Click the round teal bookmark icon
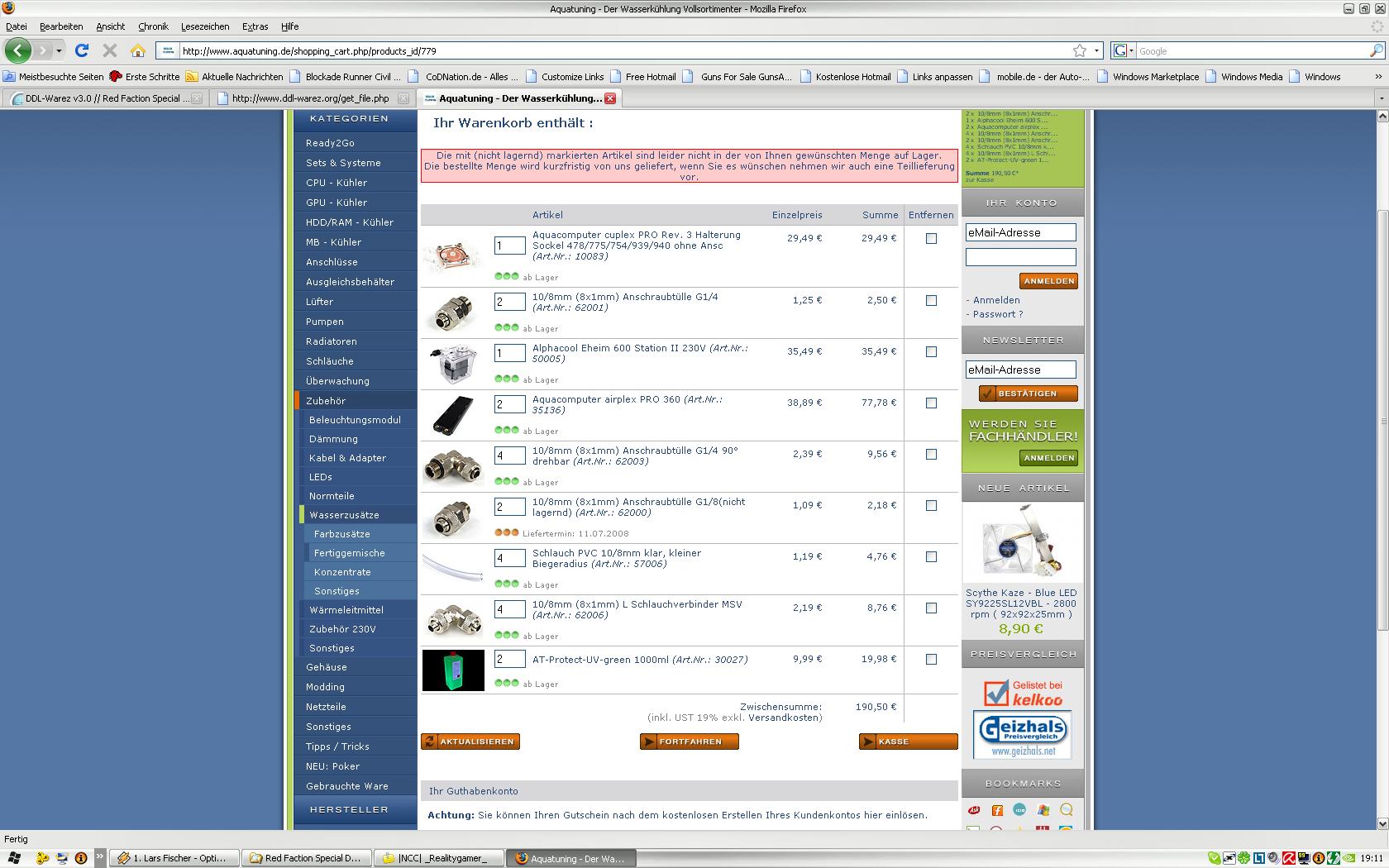This screenshot has height=868, width=1389. click(1019, 810)
